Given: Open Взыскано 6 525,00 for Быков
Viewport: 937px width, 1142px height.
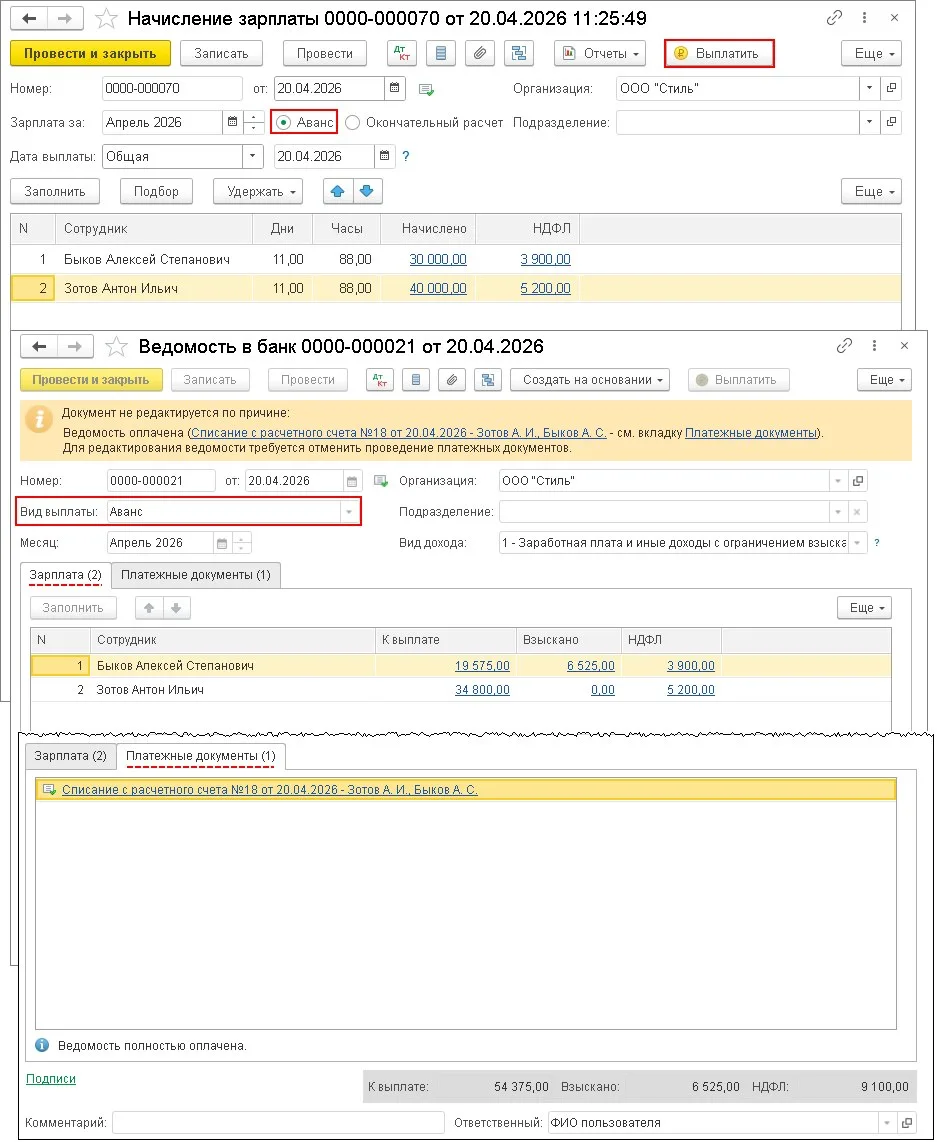Looking at the screenshot, I should pos(590,666).
